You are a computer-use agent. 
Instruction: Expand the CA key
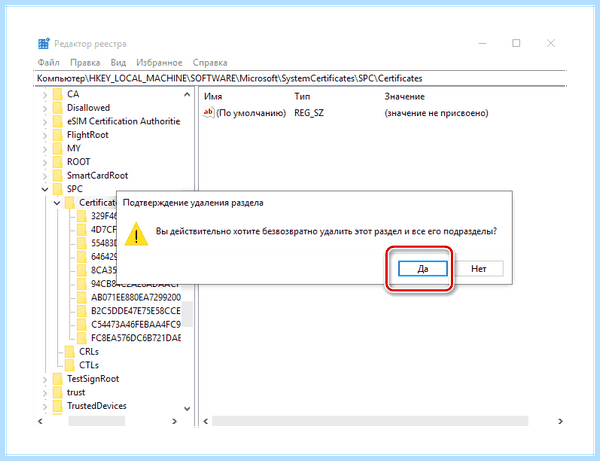[45, 94]
